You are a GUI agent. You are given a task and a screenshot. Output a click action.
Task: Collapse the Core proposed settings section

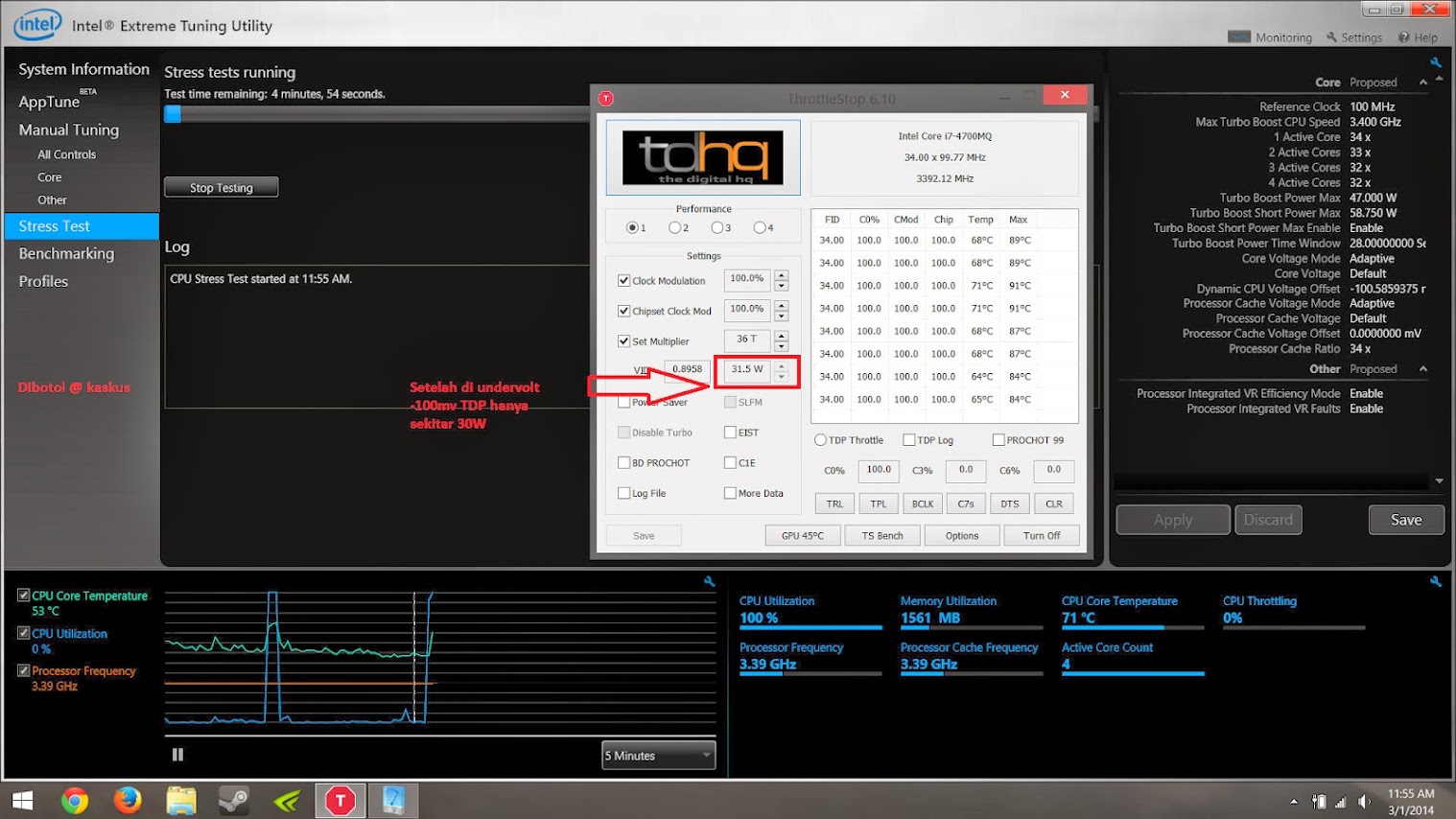(1423, 82)
